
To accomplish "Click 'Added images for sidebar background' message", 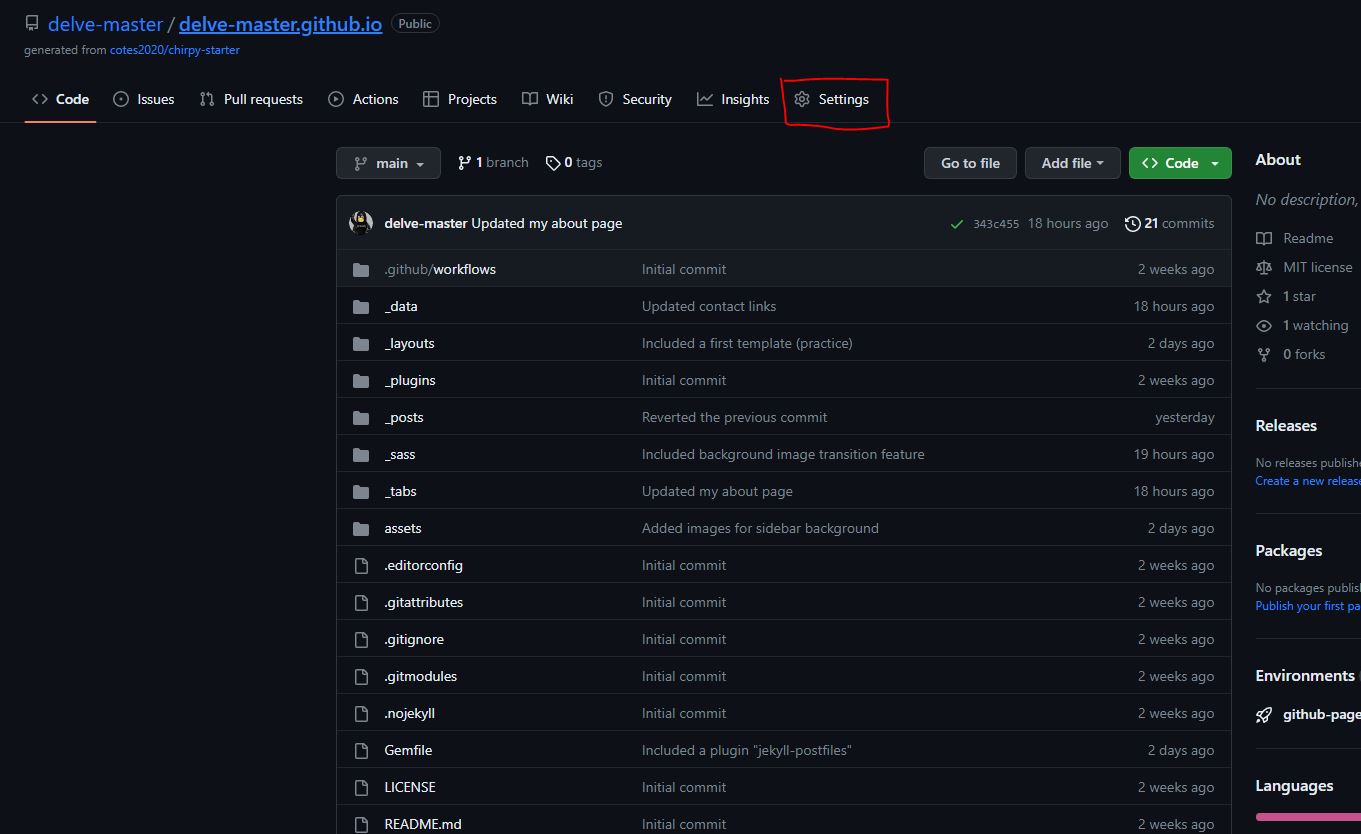I will 760,528.
